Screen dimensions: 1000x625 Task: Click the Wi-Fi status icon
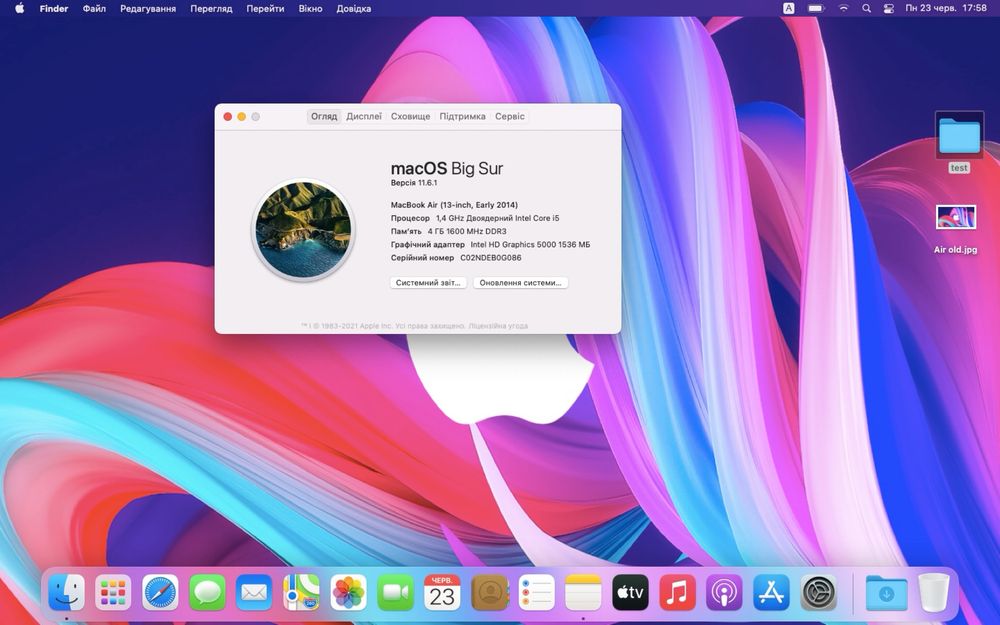(x=843, y=8)
